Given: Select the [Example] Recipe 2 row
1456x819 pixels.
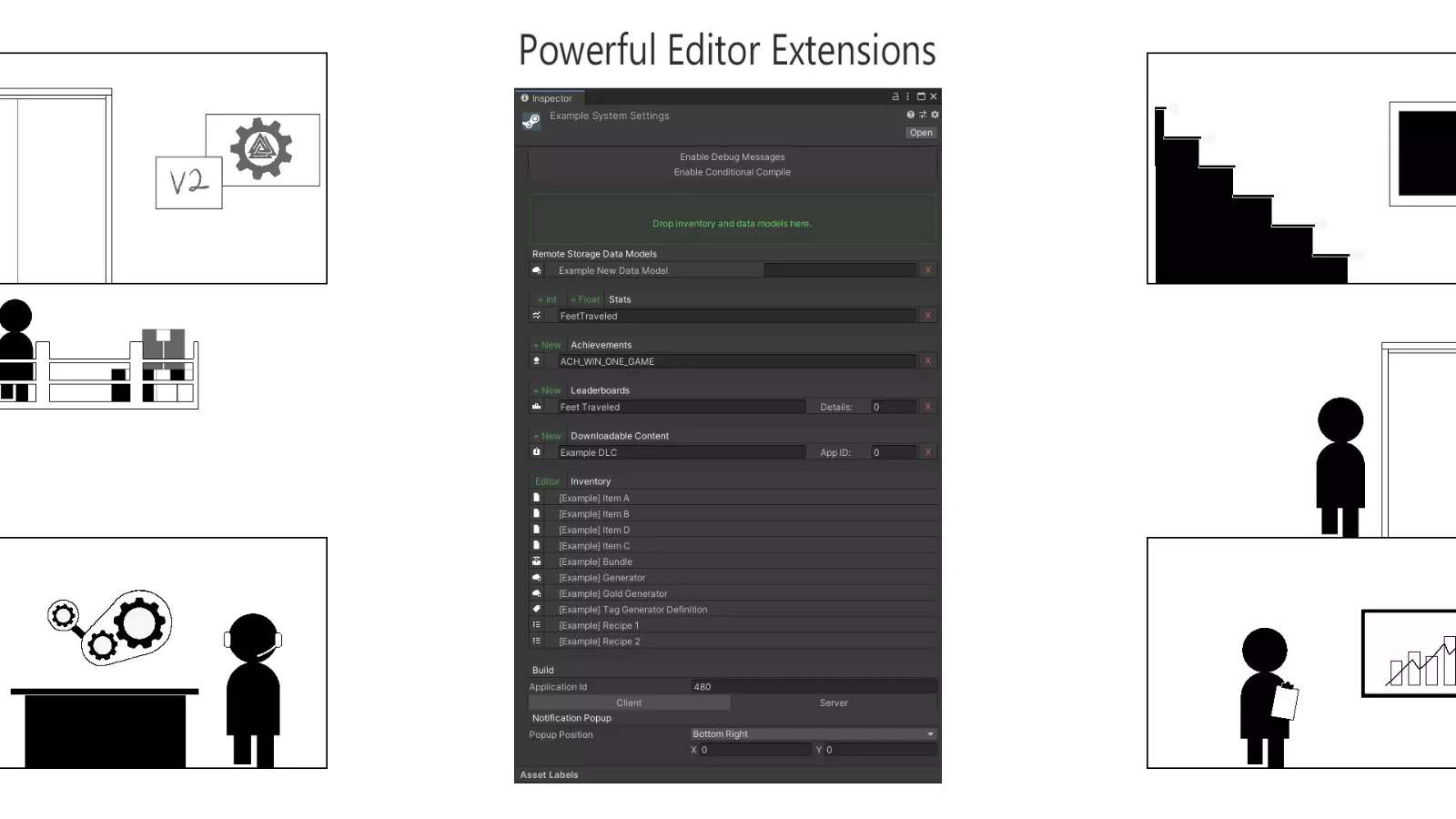Looking at the screenshot, I should 733,642.
